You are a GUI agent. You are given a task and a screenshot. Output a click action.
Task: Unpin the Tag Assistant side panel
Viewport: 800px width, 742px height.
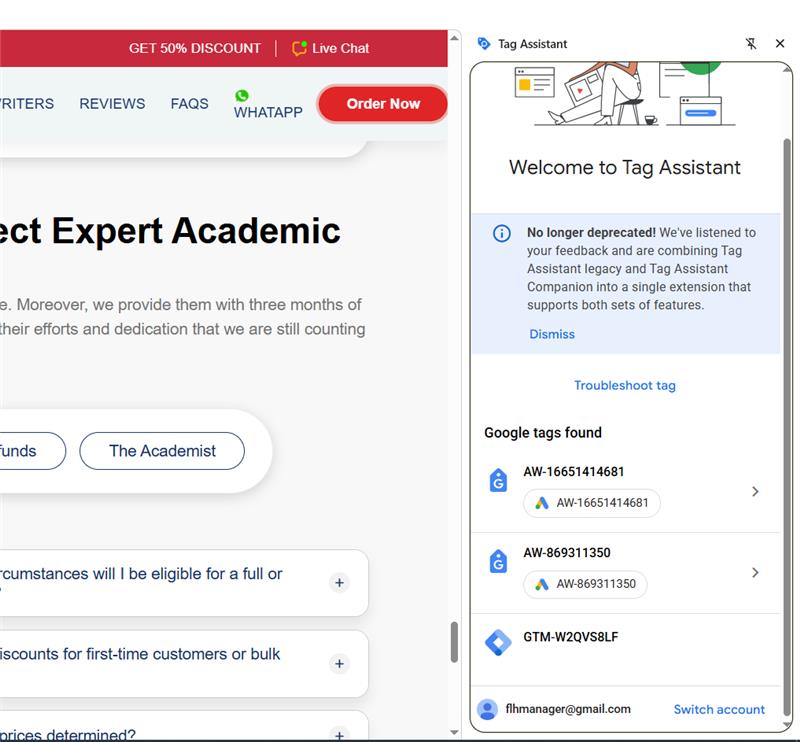point(752,44)
